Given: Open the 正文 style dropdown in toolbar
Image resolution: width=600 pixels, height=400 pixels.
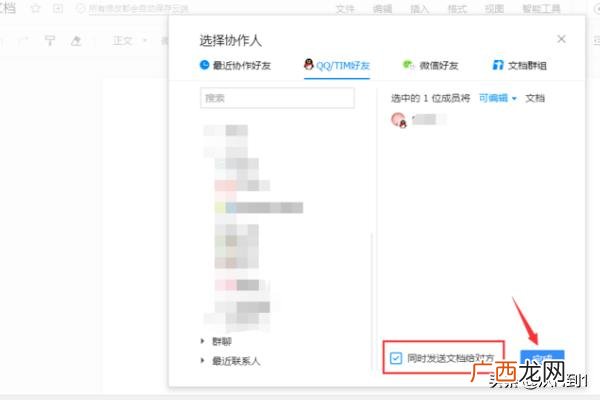Looking at the screenshot, I should point(129,40).
